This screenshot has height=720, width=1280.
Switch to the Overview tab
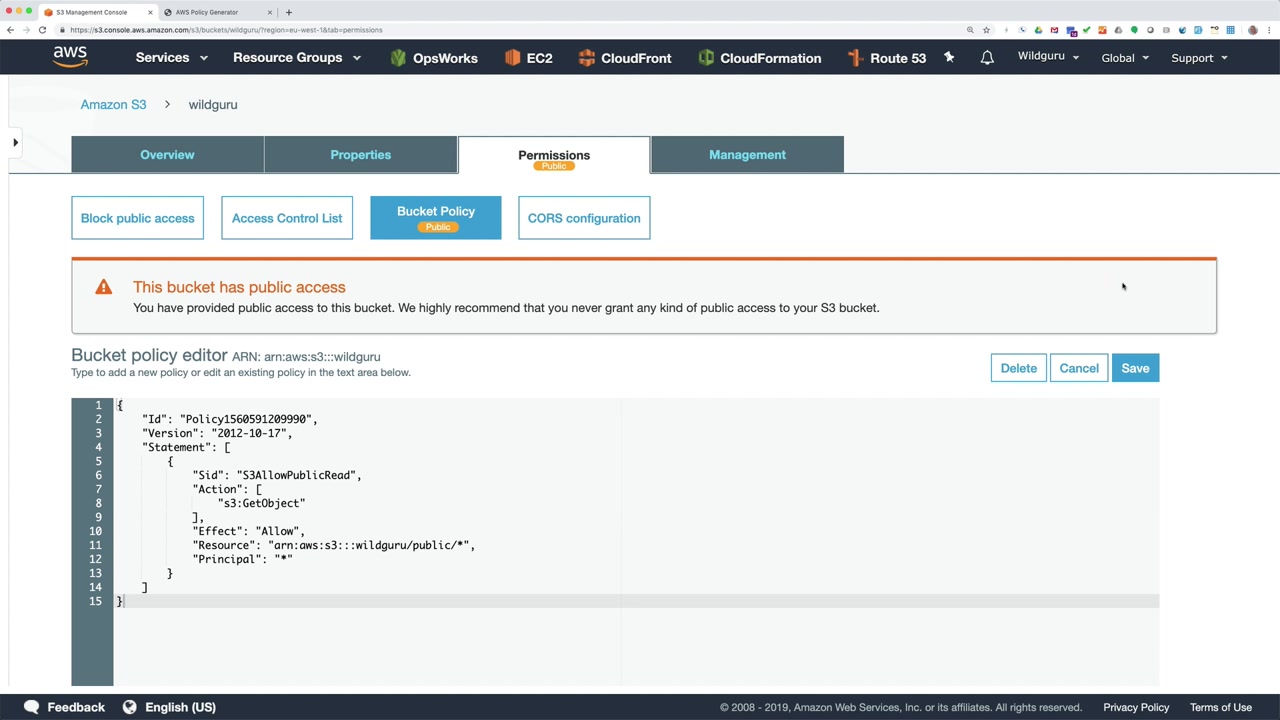167,155
